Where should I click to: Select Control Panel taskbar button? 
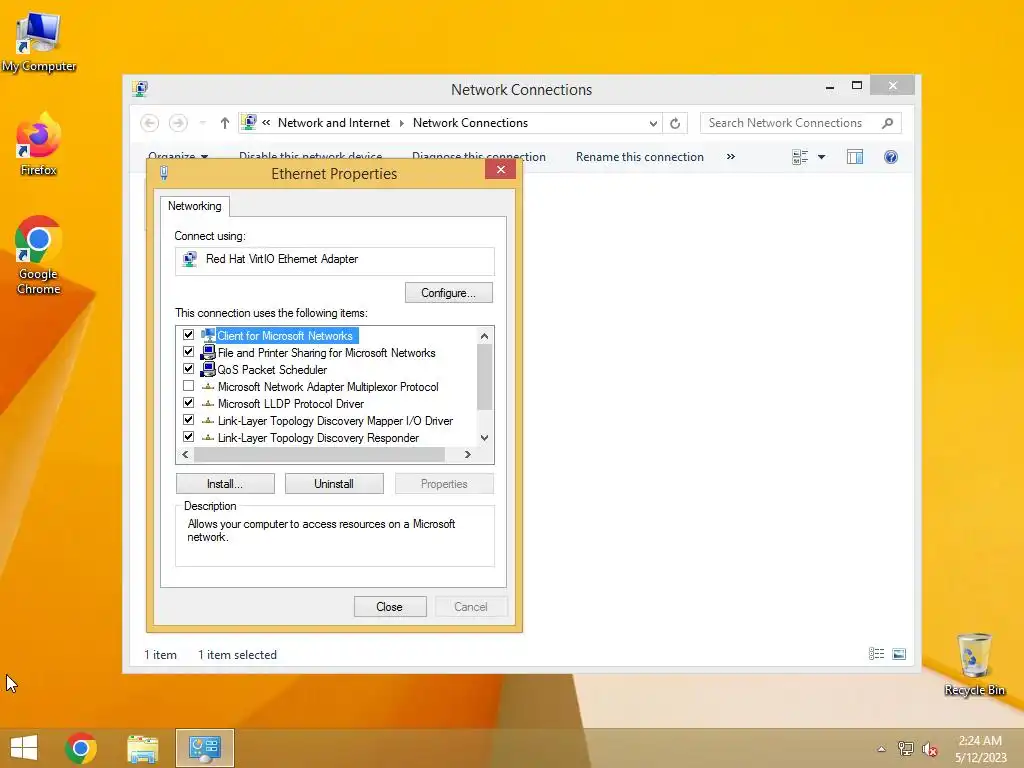[204, 748]
